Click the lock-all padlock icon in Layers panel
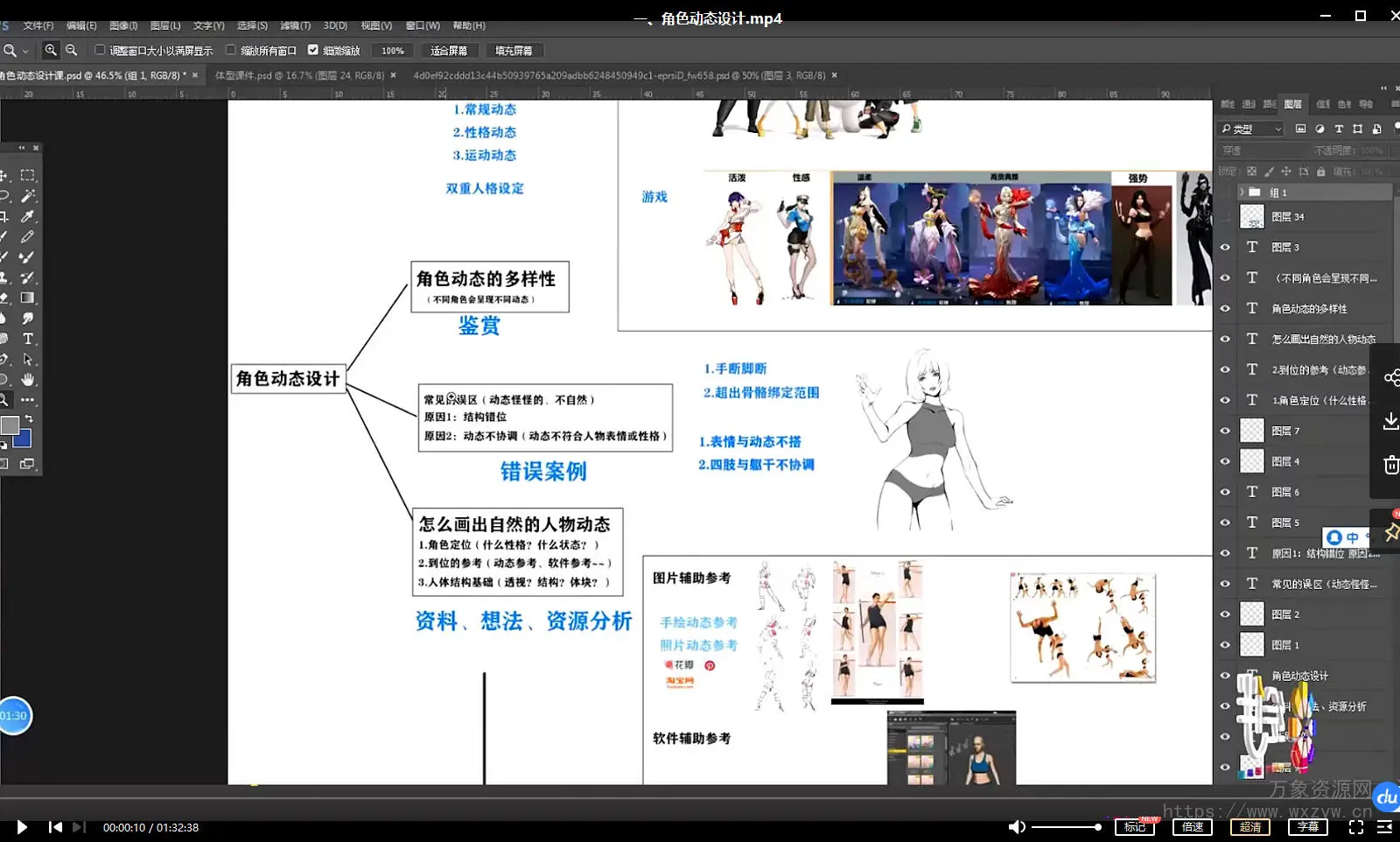1400x842 pixels. point(1320,172)
